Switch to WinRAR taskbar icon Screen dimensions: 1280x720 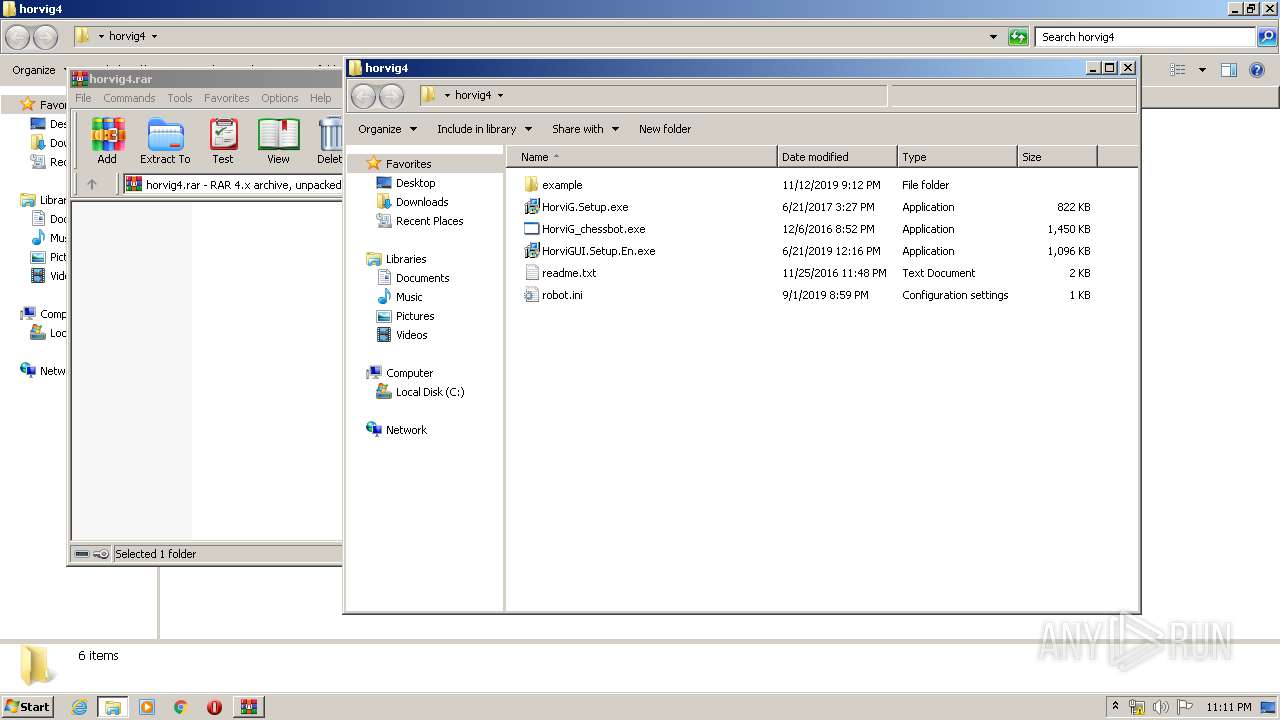249,707
